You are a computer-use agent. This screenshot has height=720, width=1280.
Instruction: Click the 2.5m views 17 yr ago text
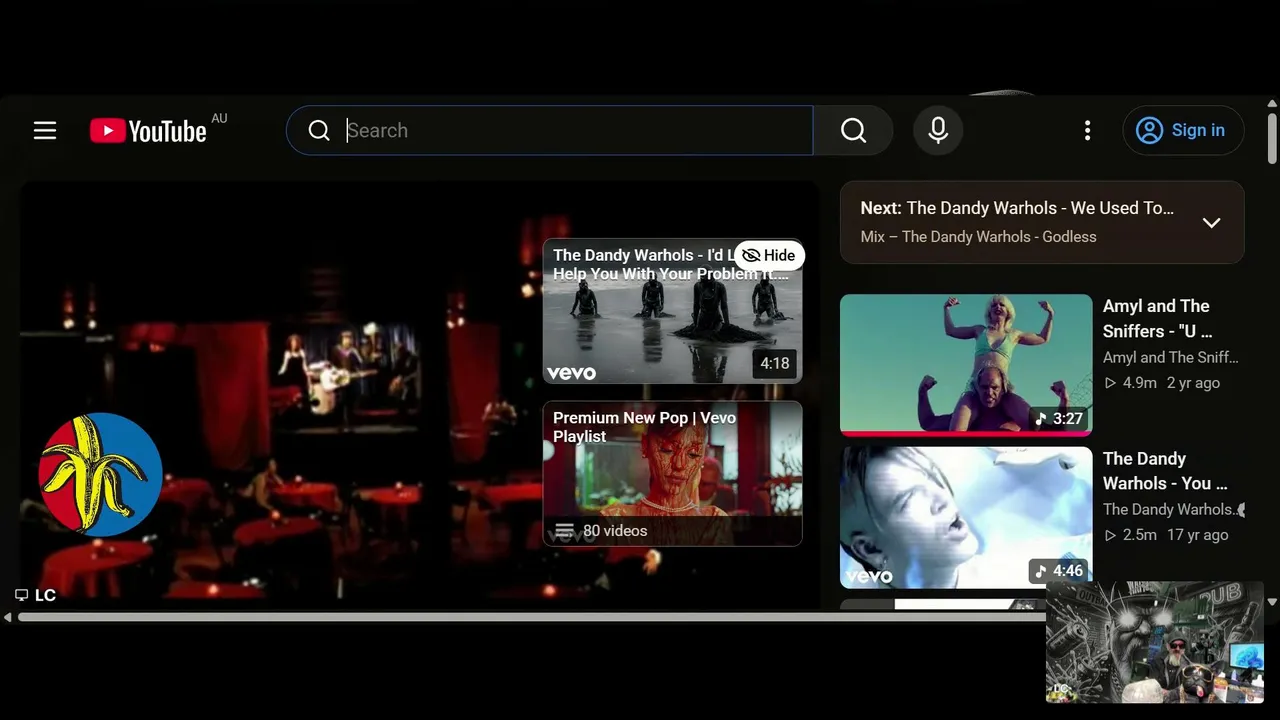point(1166,535)
